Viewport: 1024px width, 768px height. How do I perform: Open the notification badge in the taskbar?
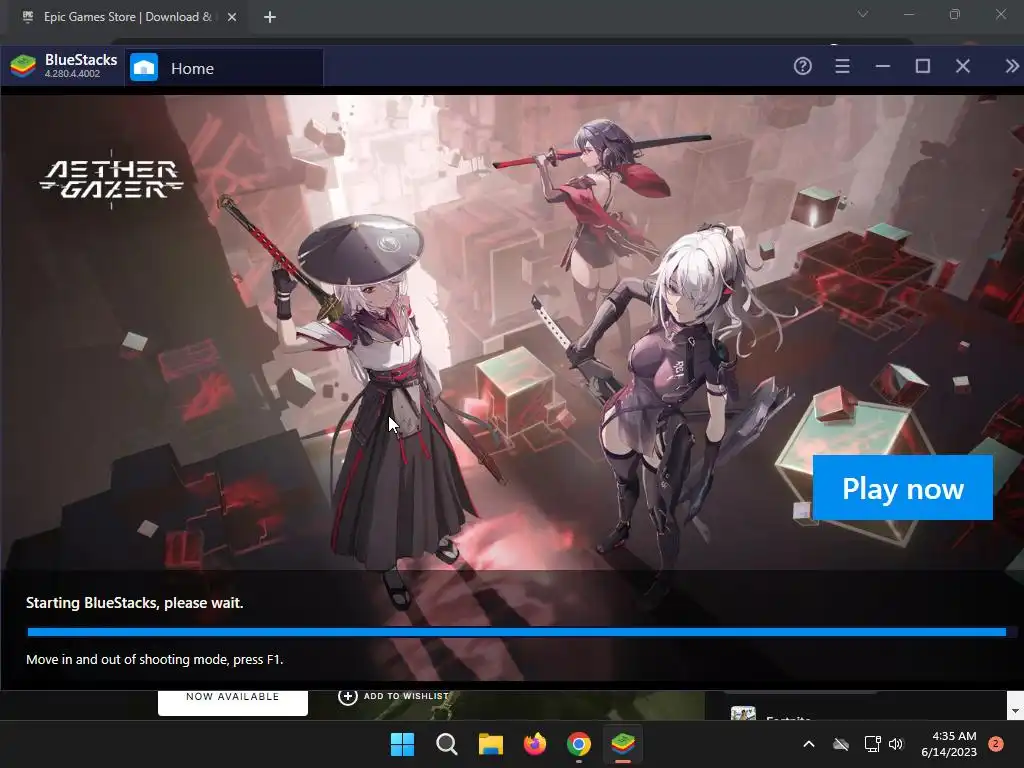click(x=996, y=744)
